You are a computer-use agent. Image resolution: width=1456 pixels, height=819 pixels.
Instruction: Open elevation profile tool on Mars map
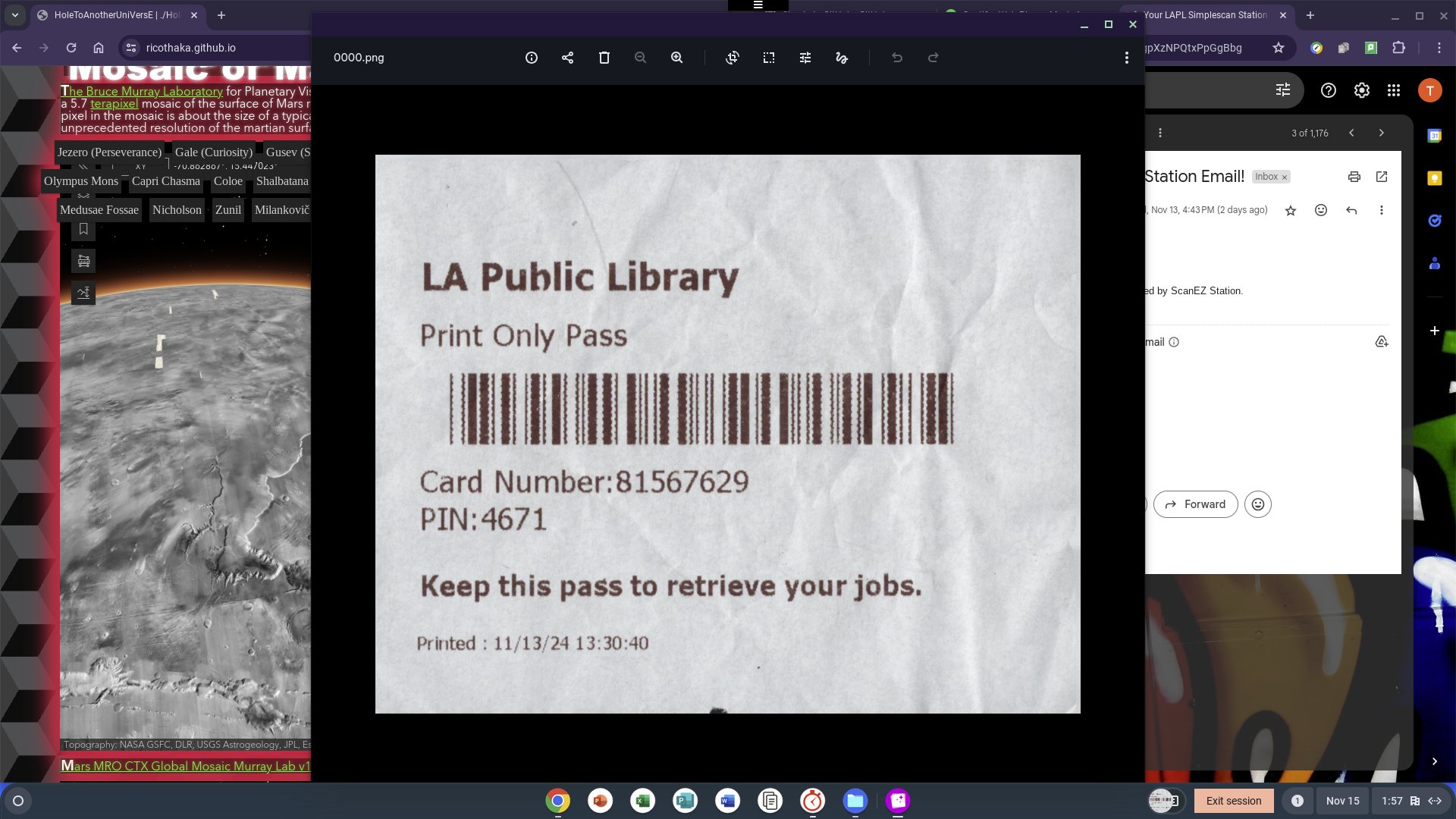(83, 293)
